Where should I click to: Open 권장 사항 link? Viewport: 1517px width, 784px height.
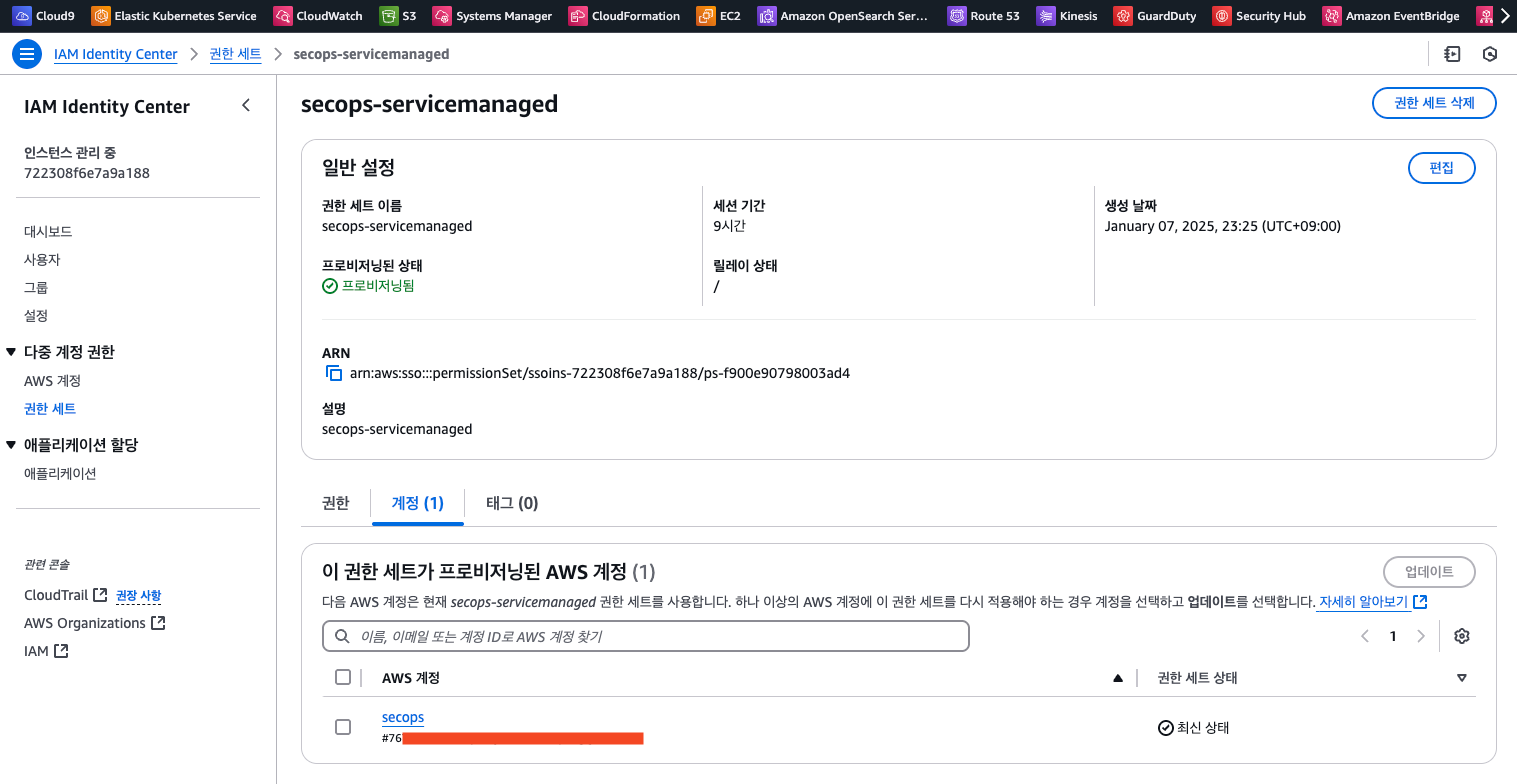coord(138,595)
